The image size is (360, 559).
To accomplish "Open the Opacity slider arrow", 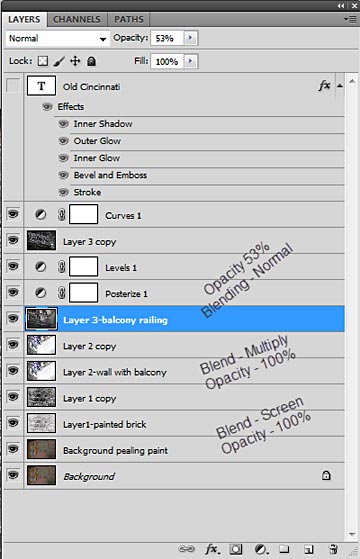I will tap(190, 38).
